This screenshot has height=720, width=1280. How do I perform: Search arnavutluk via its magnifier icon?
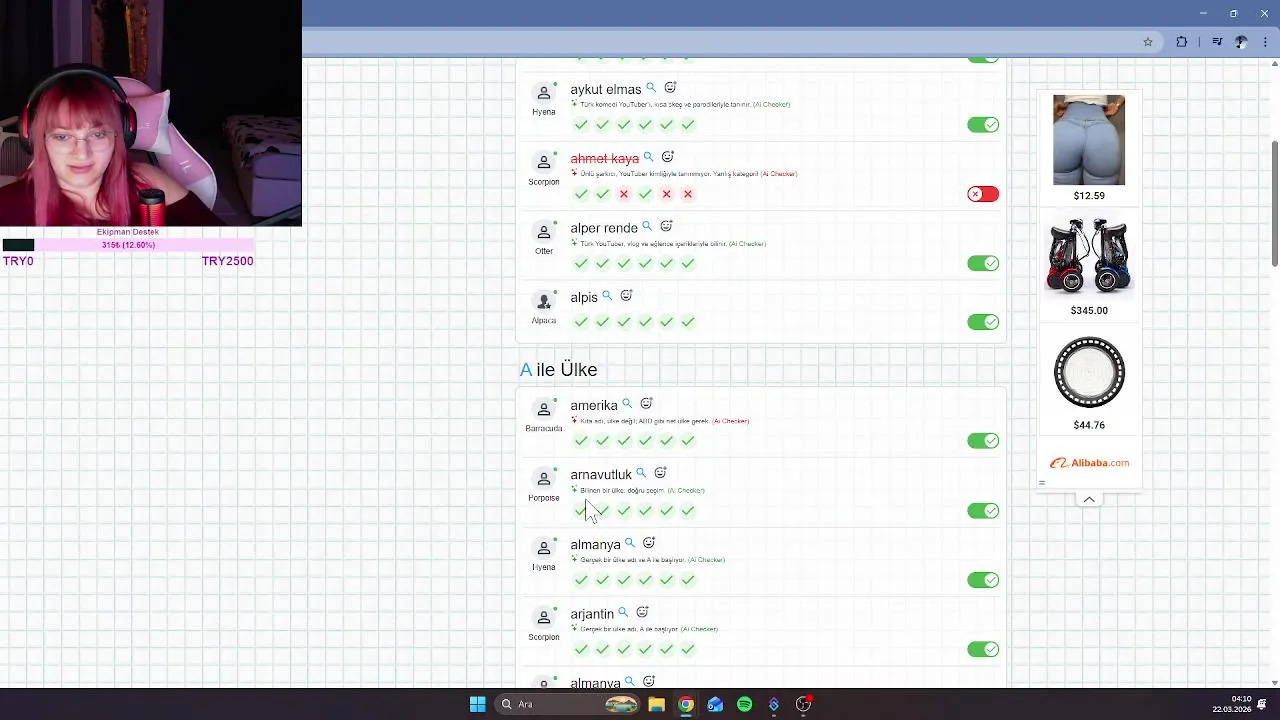point(641,473)
